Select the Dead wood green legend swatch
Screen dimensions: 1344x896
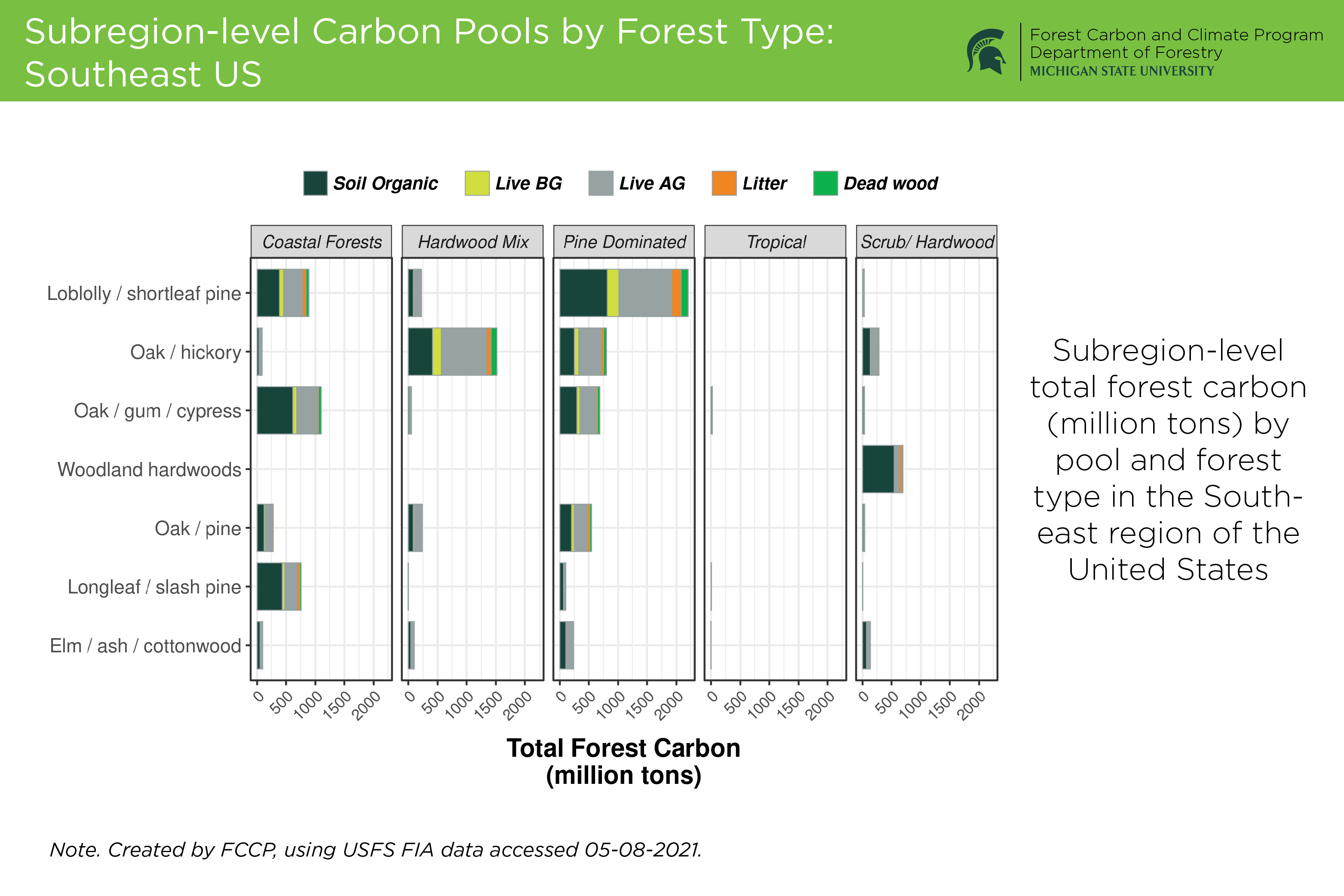click(825, 183)
